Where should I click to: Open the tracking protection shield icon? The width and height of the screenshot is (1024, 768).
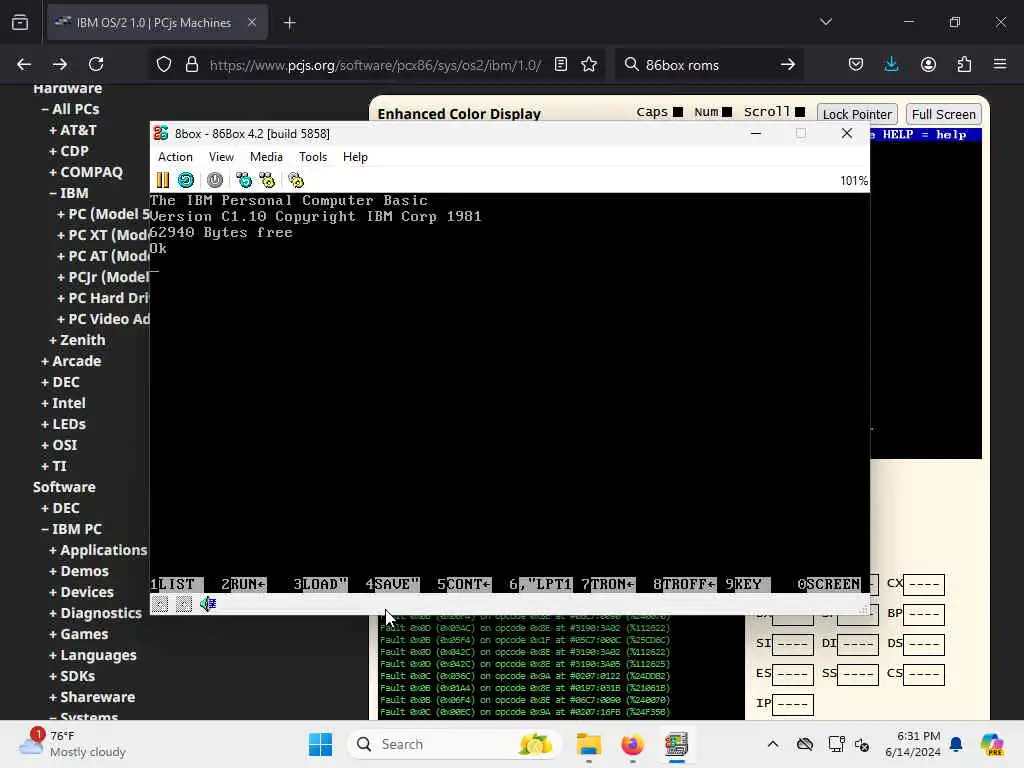164,65
